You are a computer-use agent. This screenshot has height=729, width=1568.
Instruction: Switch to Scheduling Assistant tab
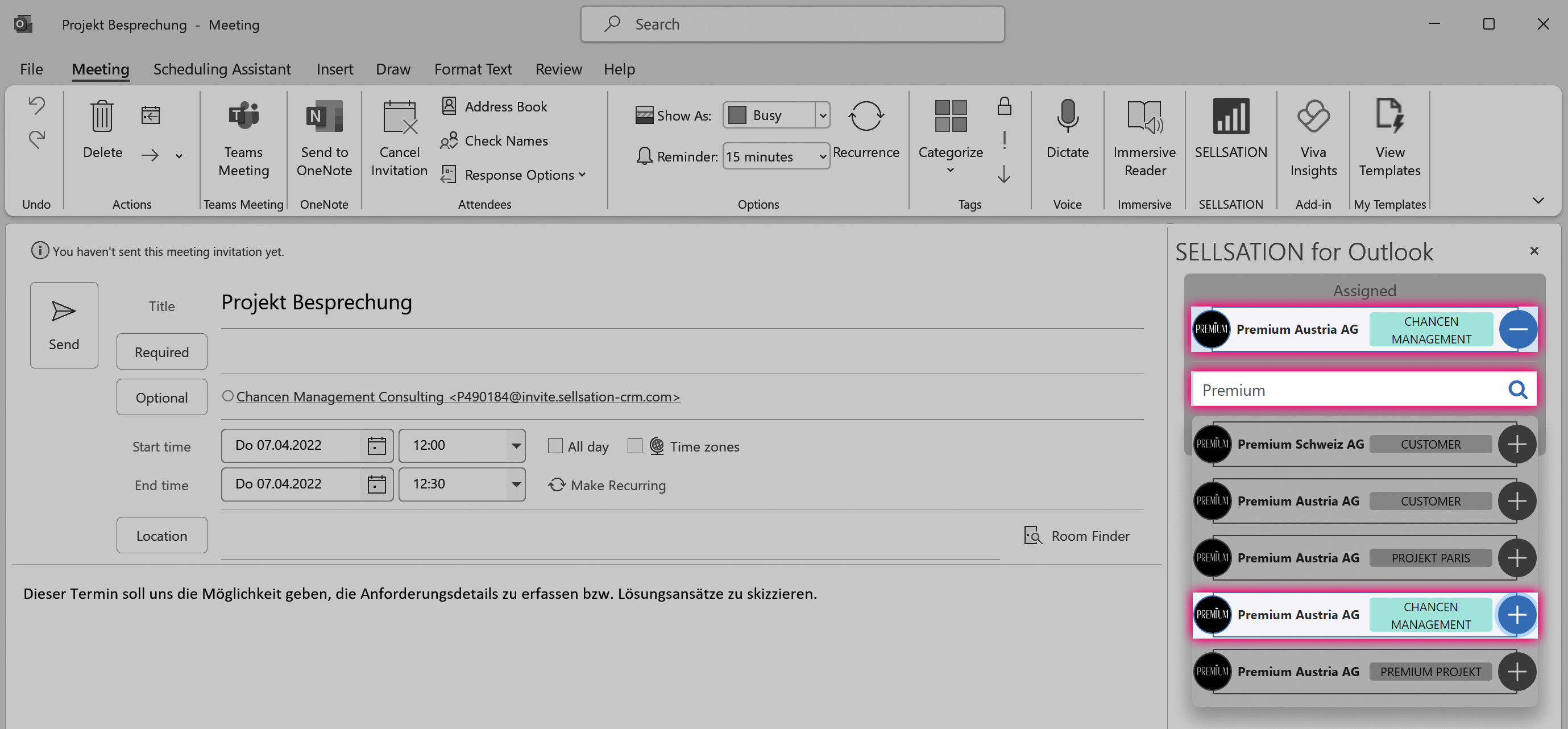click(x=222, y=69)
